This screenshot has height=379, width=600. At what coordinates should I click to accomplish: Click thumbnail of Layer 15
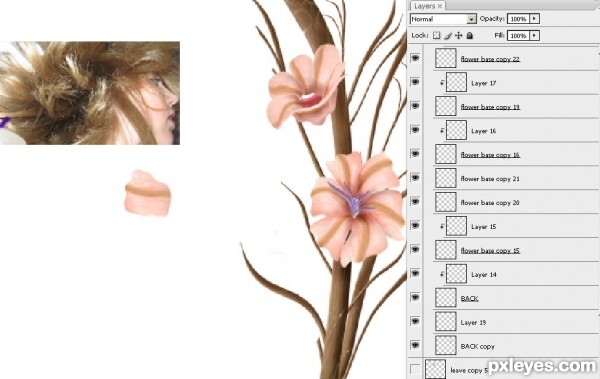click(457, 225)
